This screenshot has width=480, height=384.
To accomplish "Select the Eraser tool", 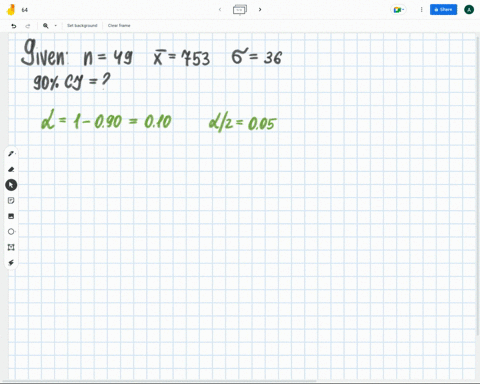I will [x=11, y=169].
